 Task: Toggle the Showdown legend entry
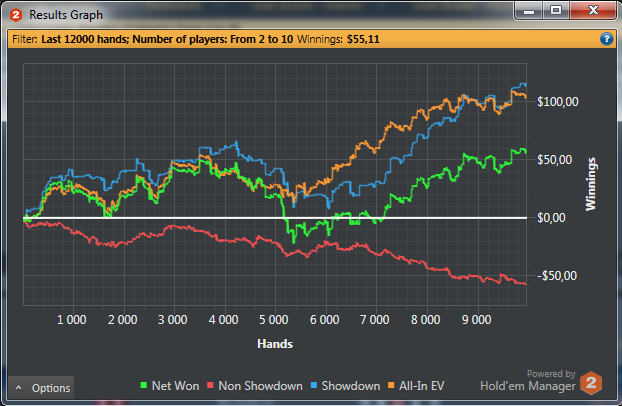tap(345, 386)
